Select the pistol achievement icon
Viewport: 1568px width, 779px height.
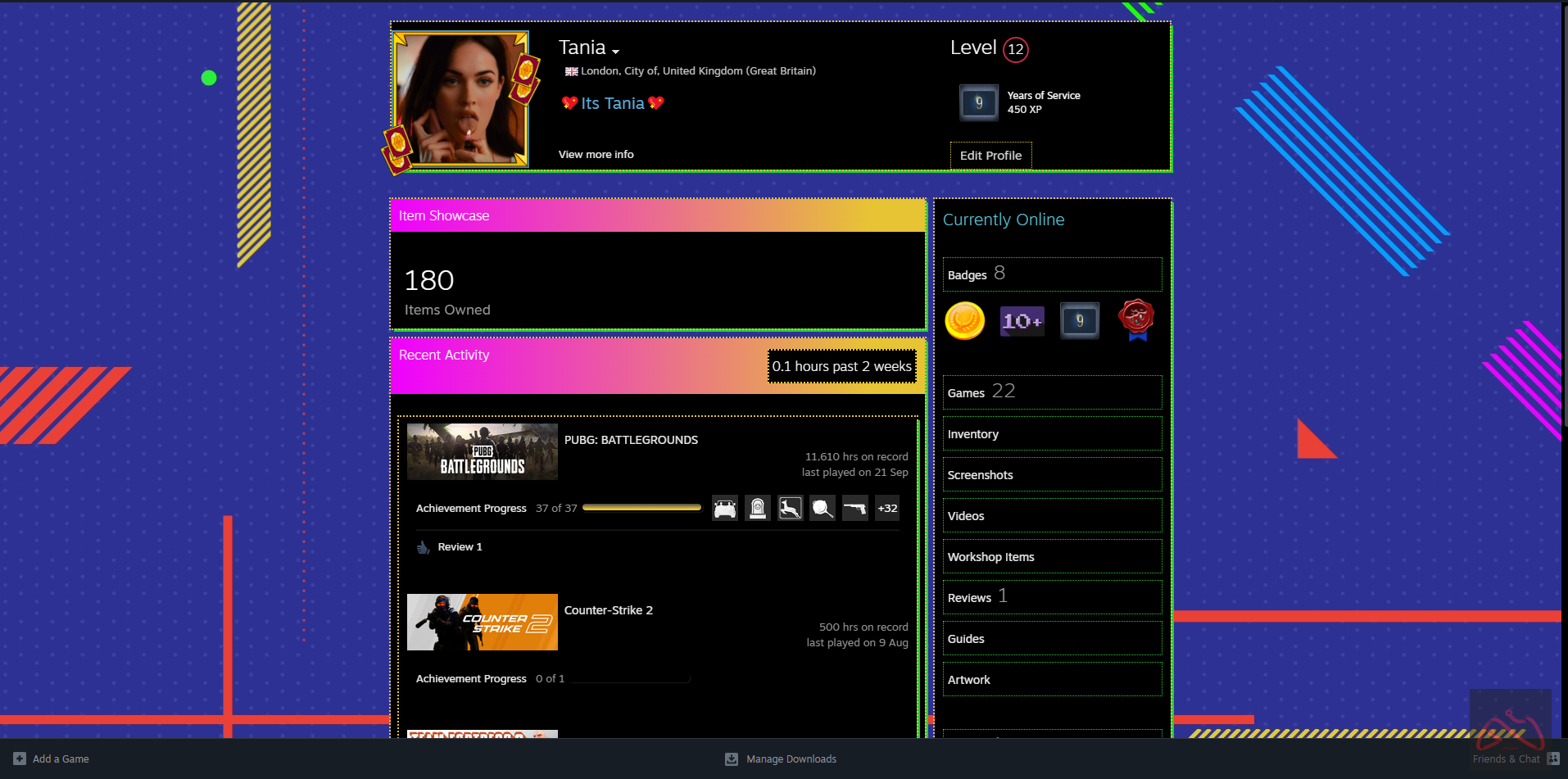pyautogui.click(x=854, y=509)
